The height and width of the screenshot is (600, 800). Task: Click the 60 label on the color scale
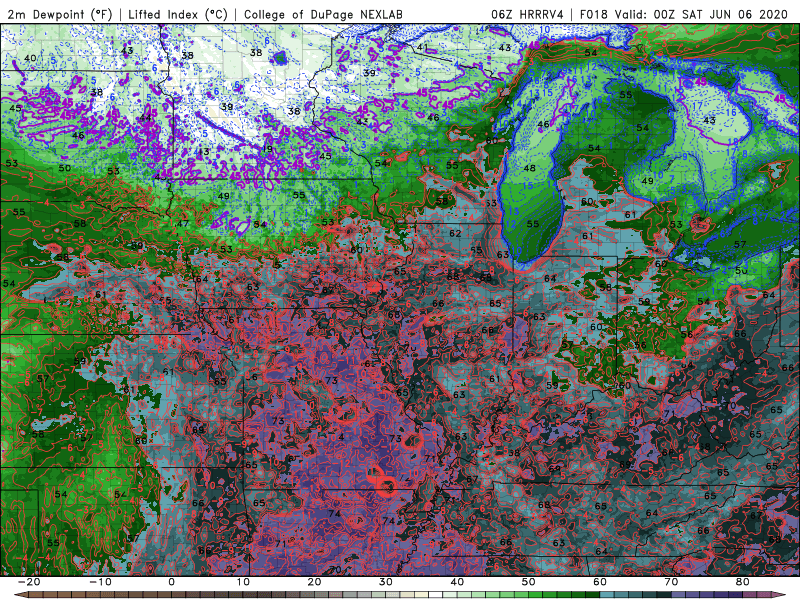(x=600, y=582)
